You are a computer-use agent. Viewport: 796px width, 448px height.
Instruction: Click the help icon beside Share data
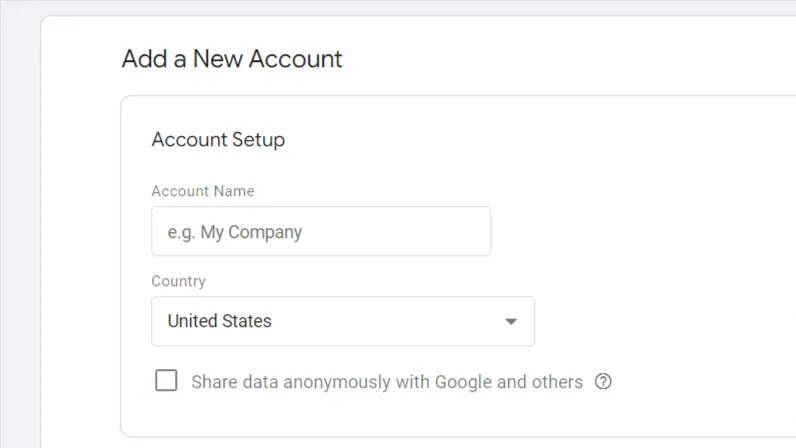pos(603,381)
